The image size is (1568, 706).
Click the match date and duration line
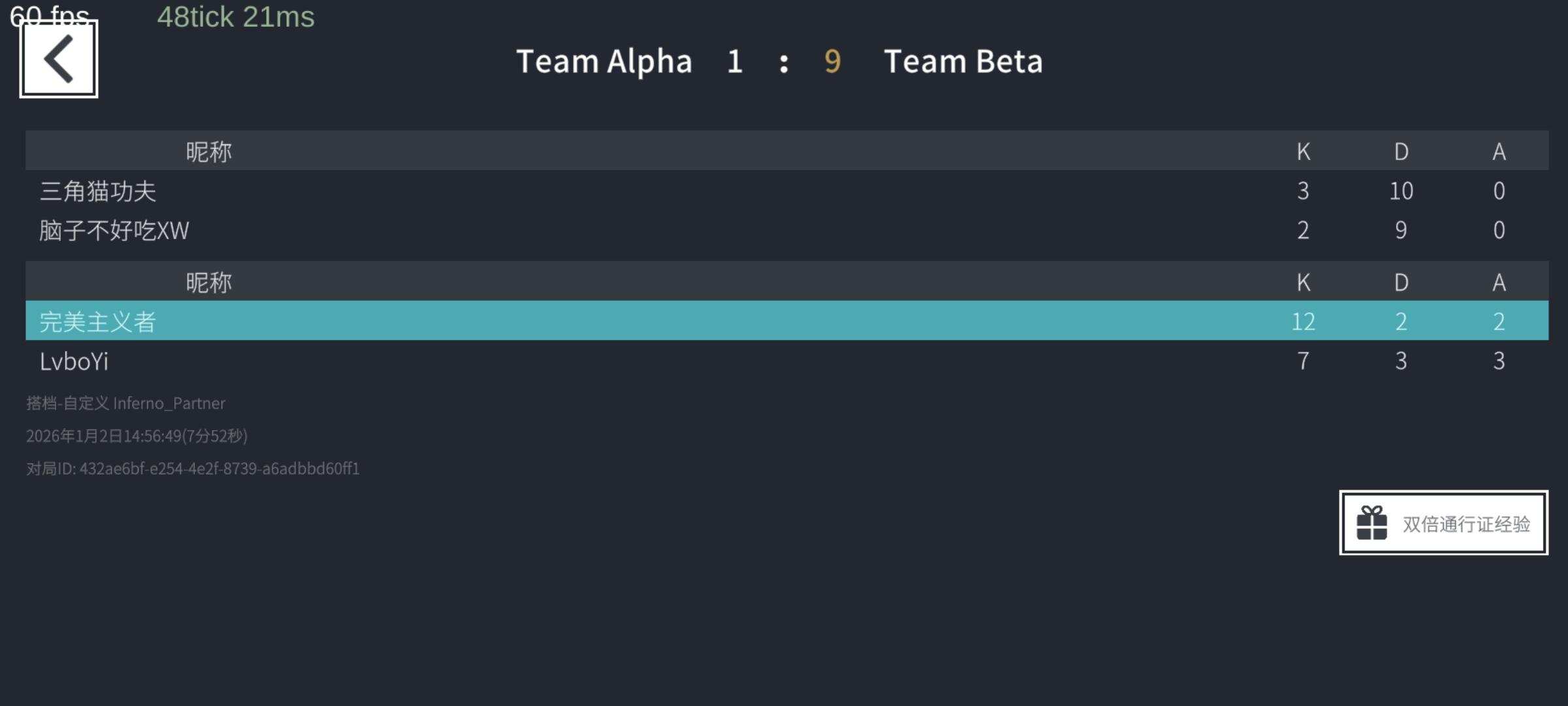click(137, 436)
